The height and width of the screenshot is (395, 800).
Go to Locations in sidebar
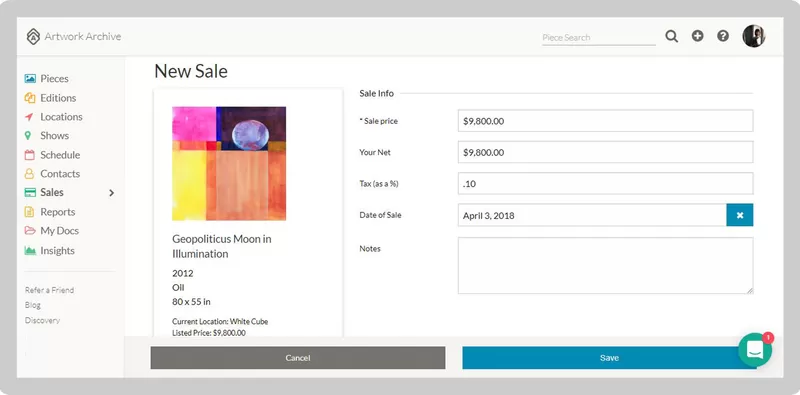click(x=61, y=117)
